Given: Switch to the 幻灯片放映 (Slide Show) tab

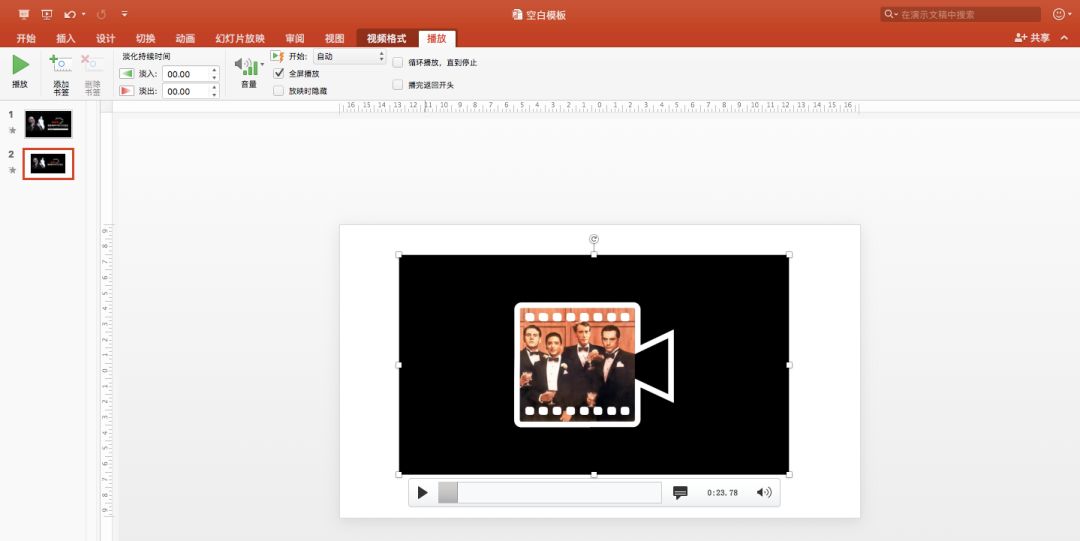Looking at the screenshot, I should [x=240, y=39].
